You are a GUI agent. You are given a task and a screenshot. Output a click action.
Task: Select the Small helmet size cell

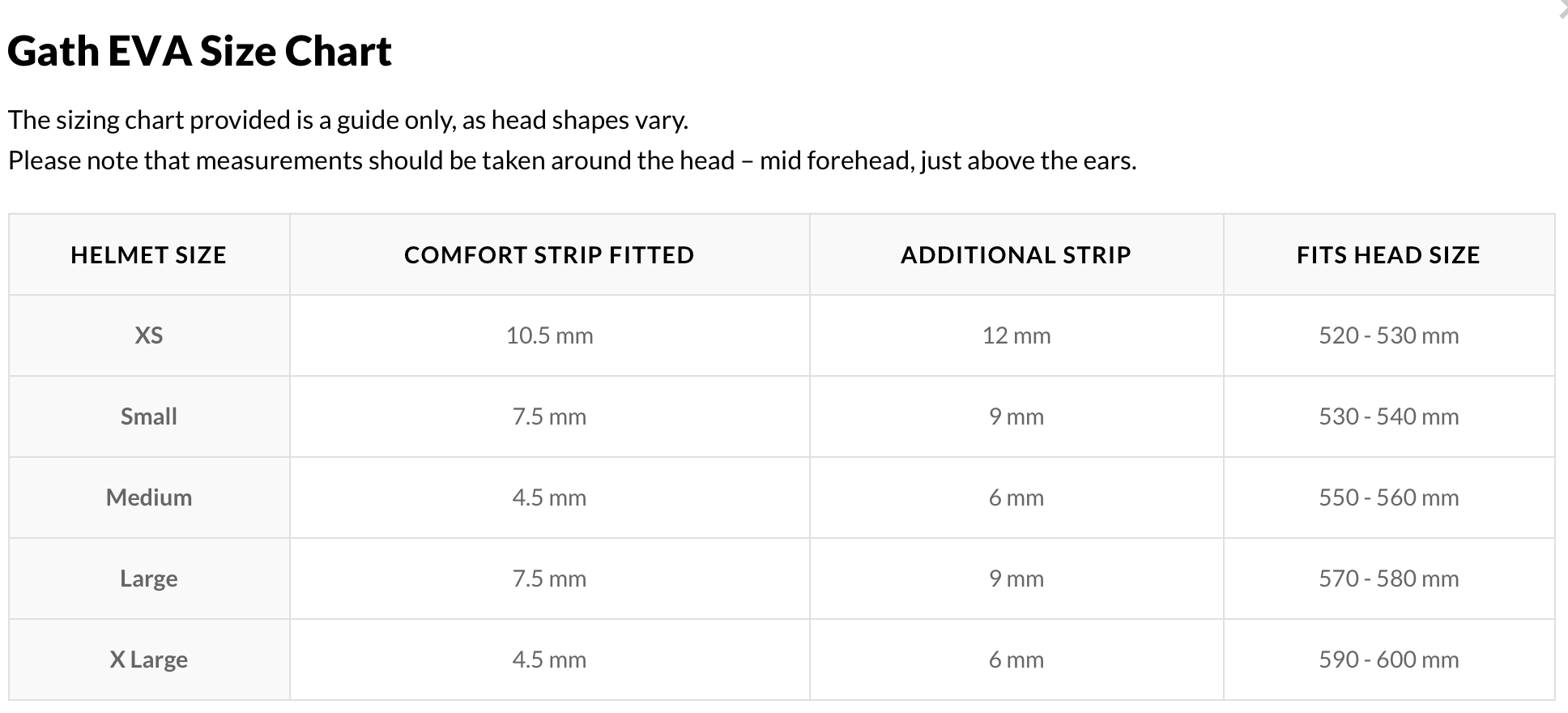coord(148,416)
